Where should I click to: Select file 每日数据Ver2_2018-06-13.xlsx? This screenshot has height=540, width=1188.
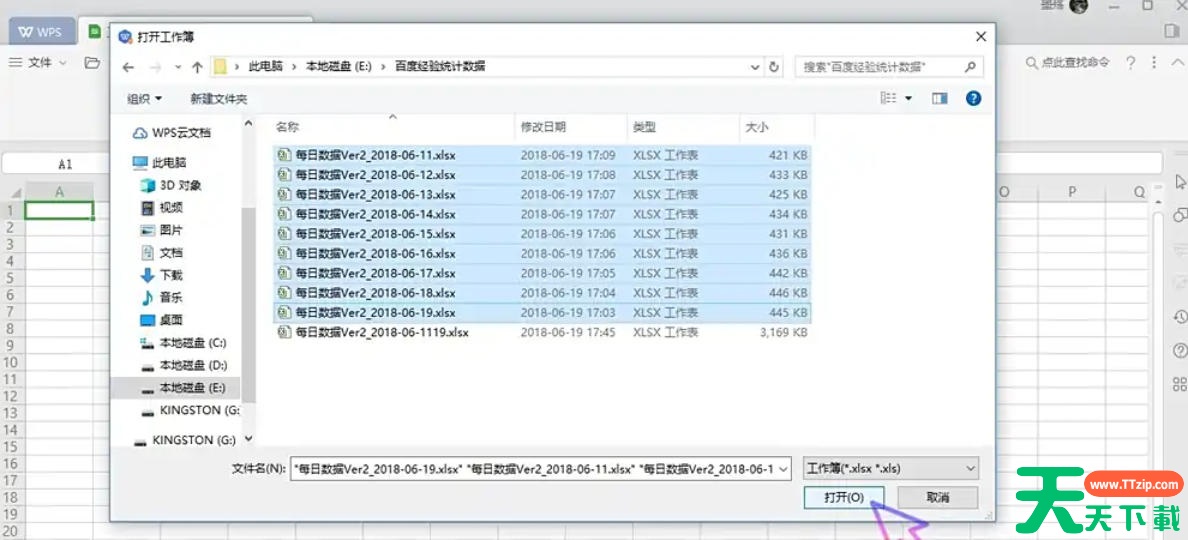coord(542,195)
